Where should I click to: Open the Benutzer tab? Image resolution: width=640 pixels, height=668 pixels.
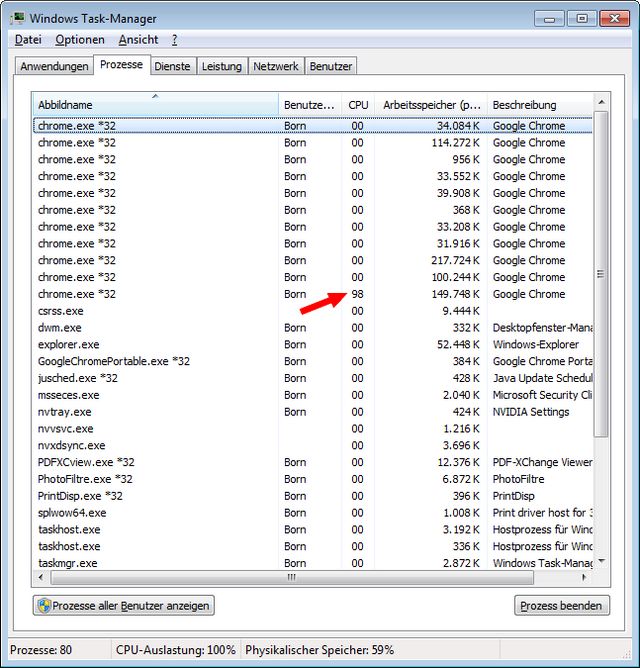(331, 66)
